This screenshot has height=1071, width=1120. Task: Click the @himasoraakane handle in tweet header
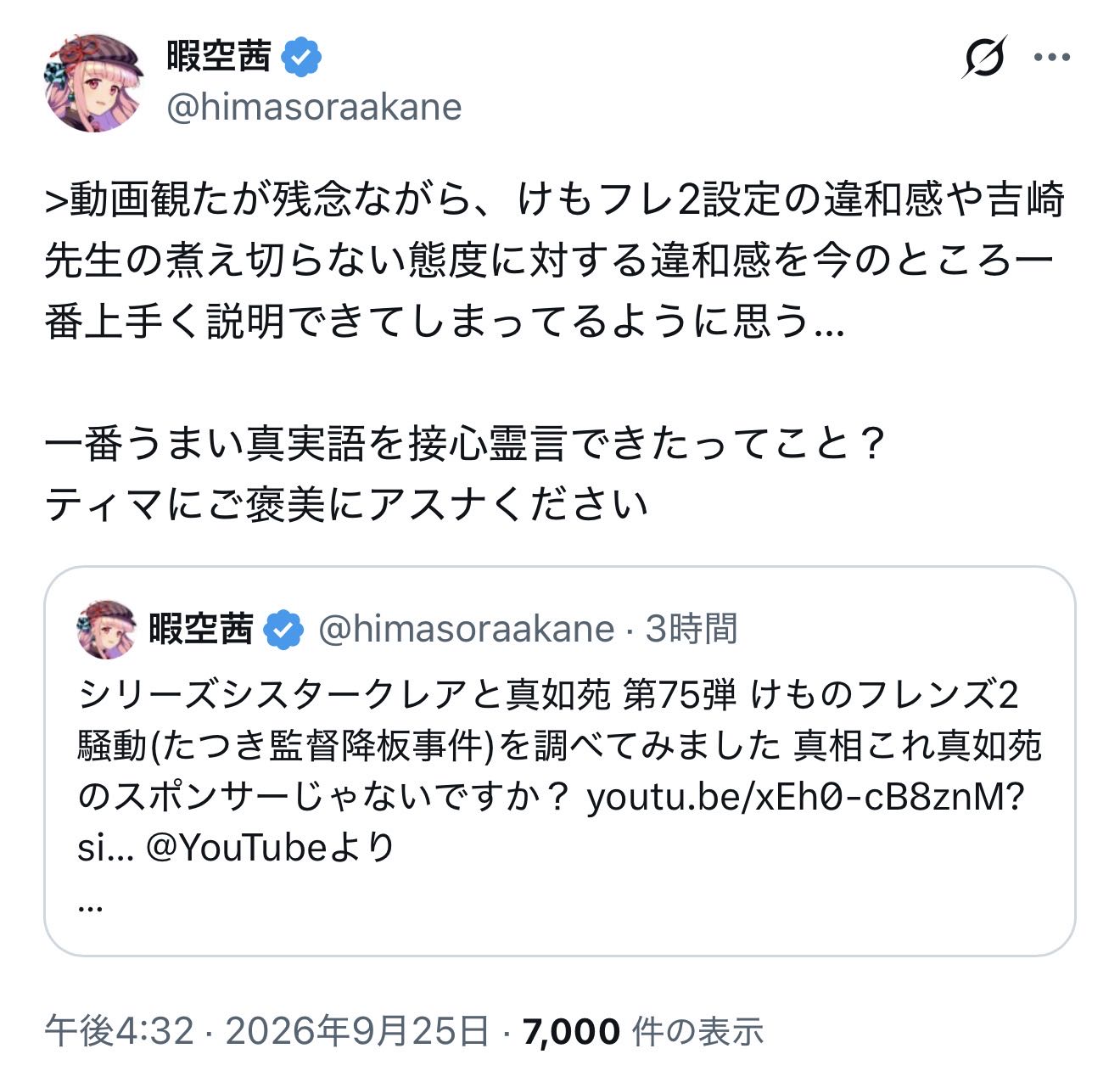click(314, 108)
